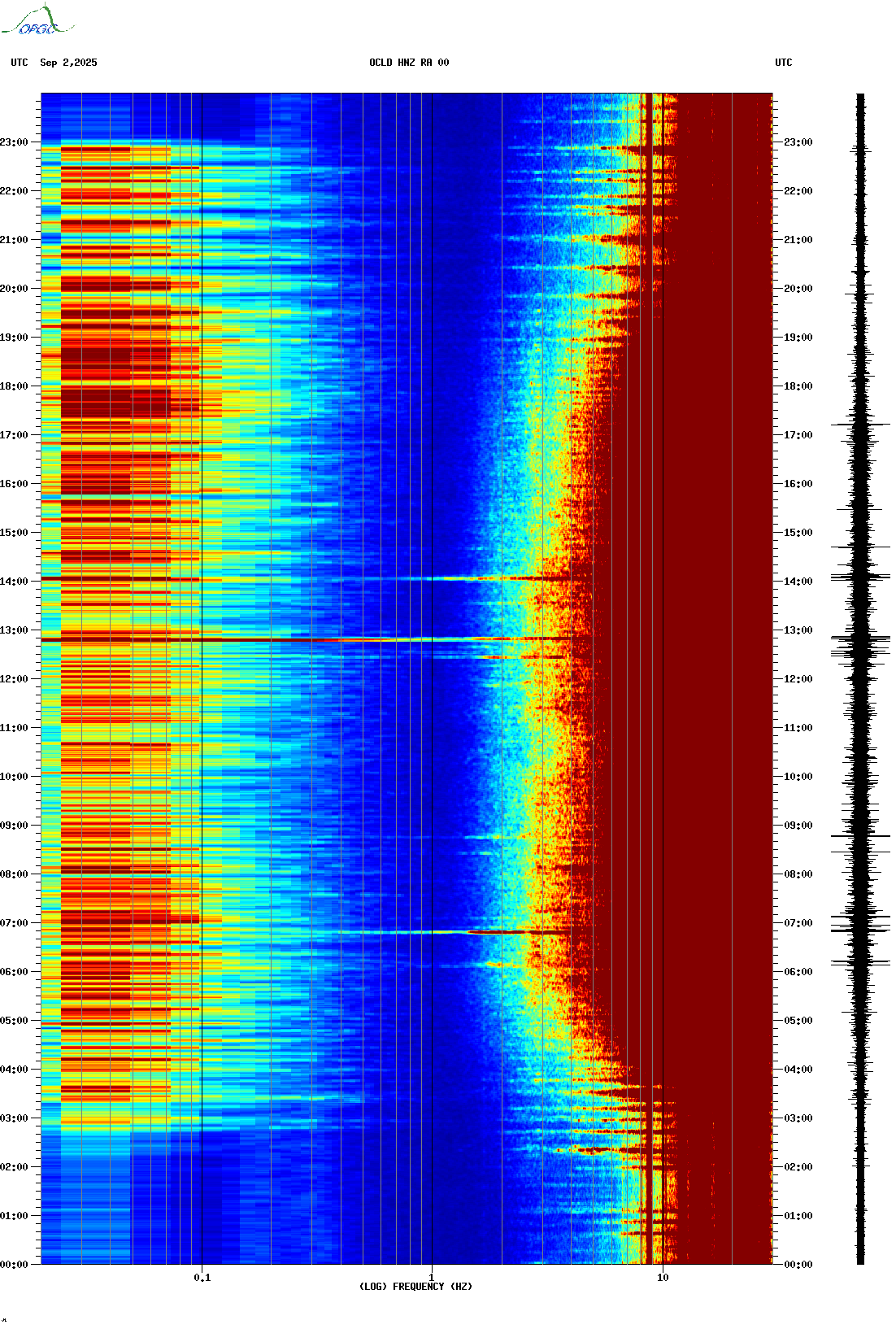Click the 'UTC' label at top right
896x1329 pixels.
784,63
